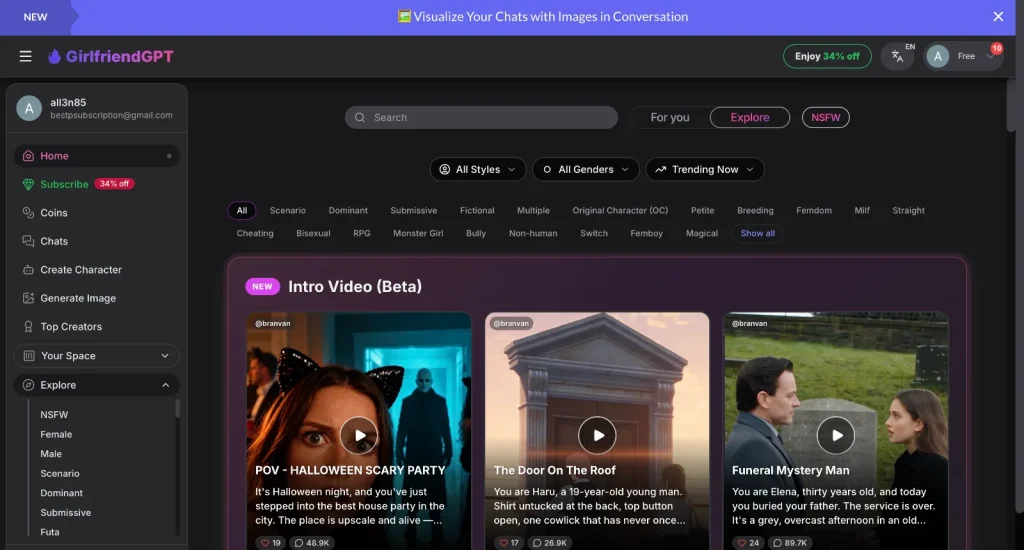Click the Explore submenu scrollbar

click(x=177, y=408)
